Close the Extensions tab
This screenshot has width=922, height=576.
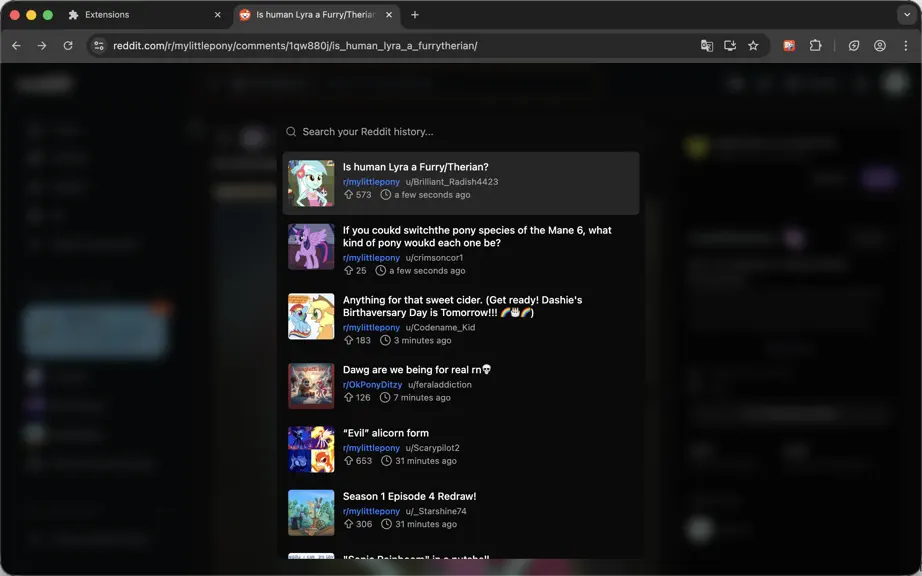pos(218,15)
